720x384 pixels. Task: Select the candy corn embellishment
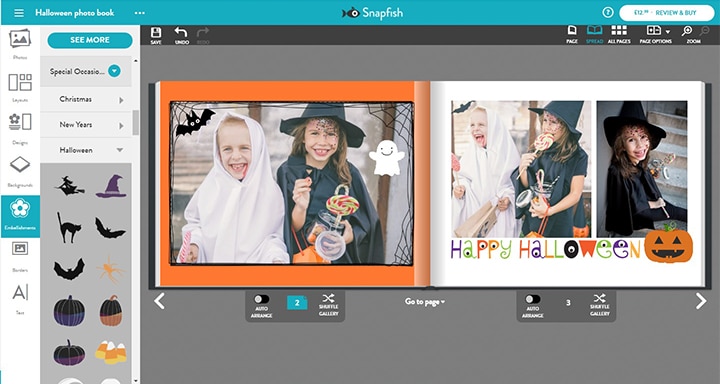(x=111, y=352)
